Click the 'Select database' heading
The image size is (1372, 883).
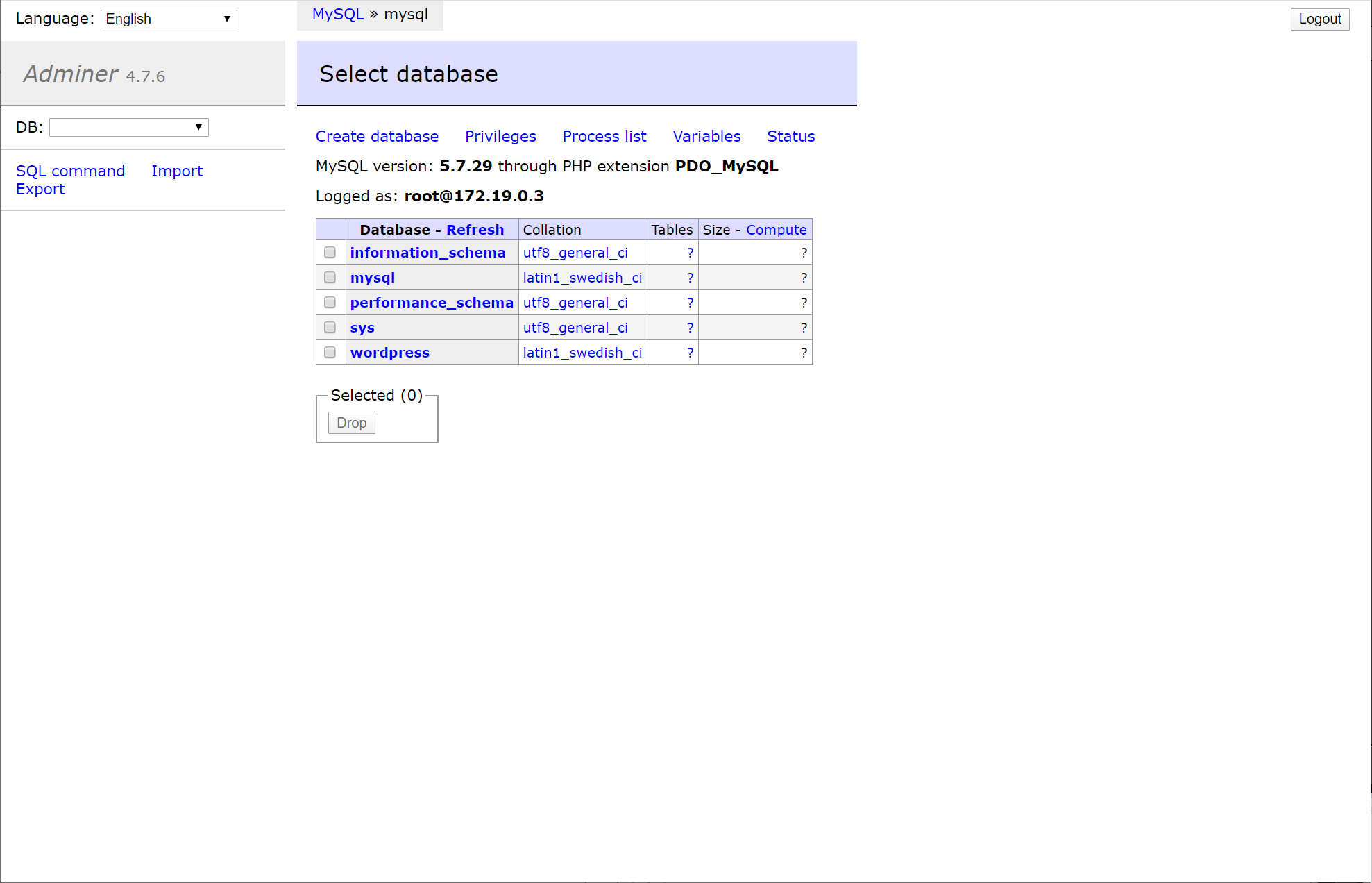click(409, 74)
